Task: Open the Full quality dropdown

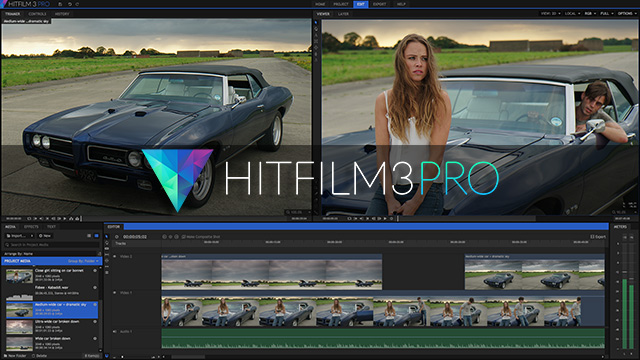Action: [607, 13]
